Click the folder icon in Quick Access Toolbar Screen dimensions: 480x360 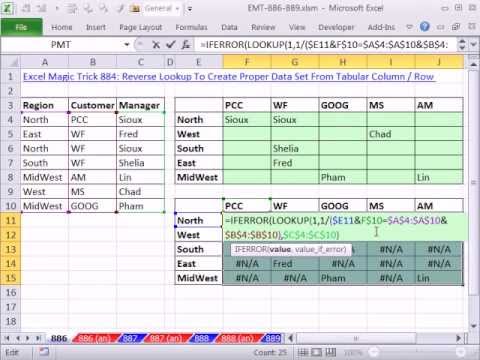135,8
